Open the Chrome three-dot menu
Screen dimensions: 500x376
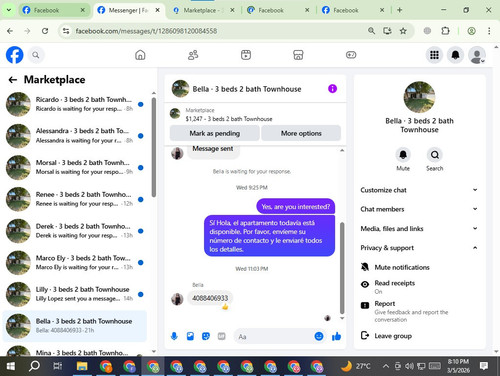tap(489, 31)
